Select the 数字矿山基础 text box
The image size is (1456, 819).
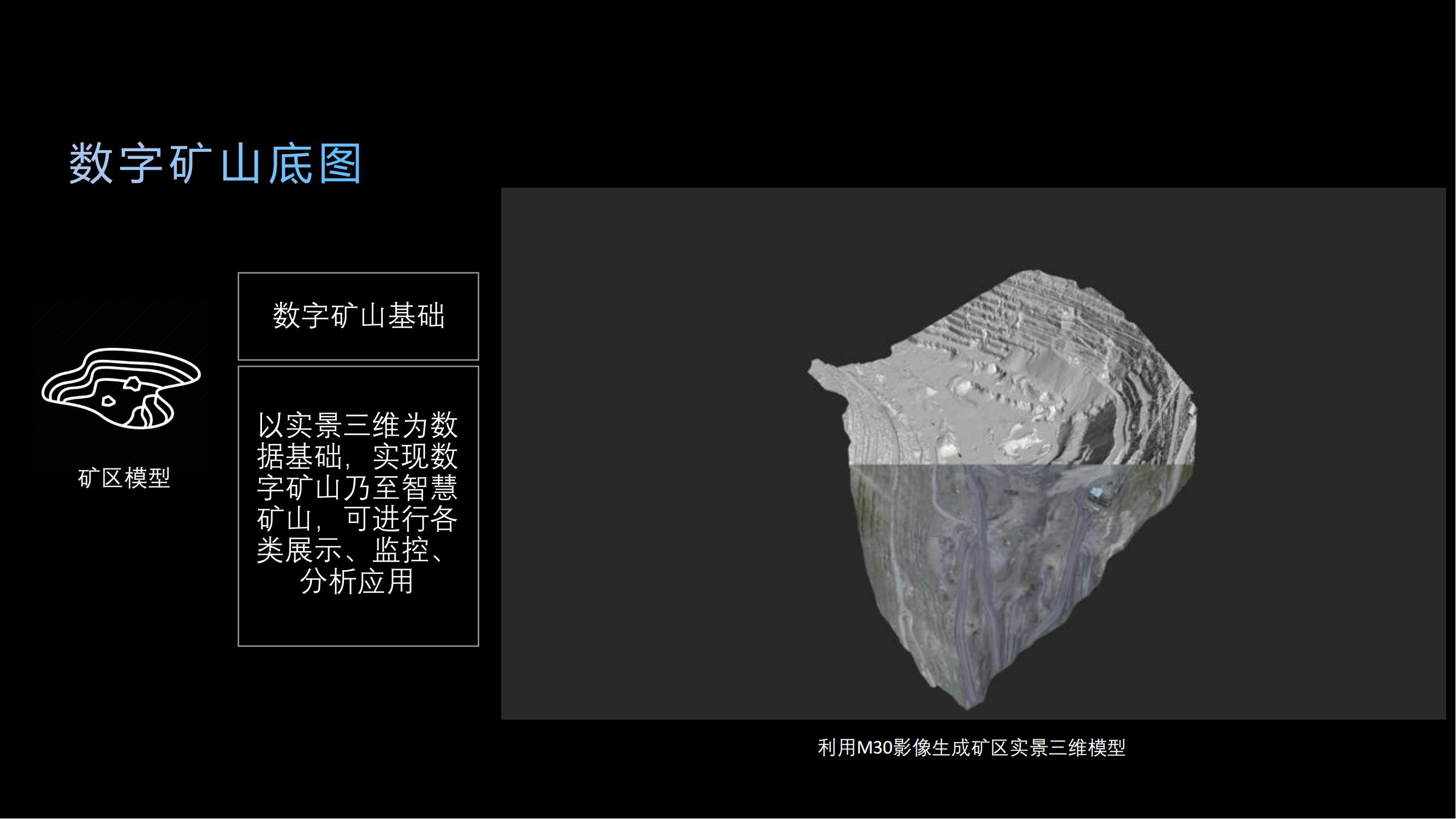(358, 316)
